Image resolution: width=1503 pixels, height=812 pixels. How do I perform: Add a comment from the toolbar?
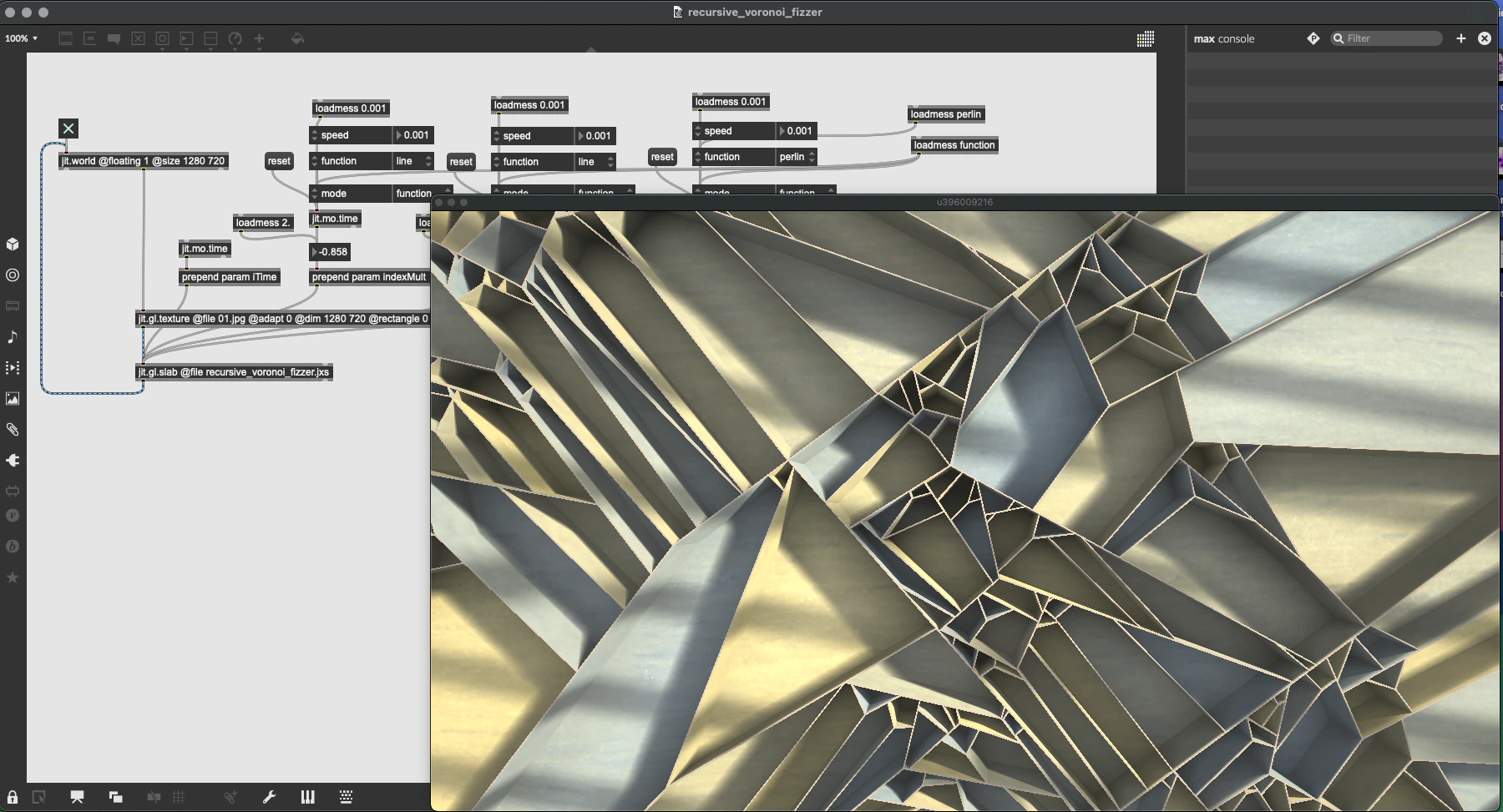pyautogui.click(x=114, y=38)
